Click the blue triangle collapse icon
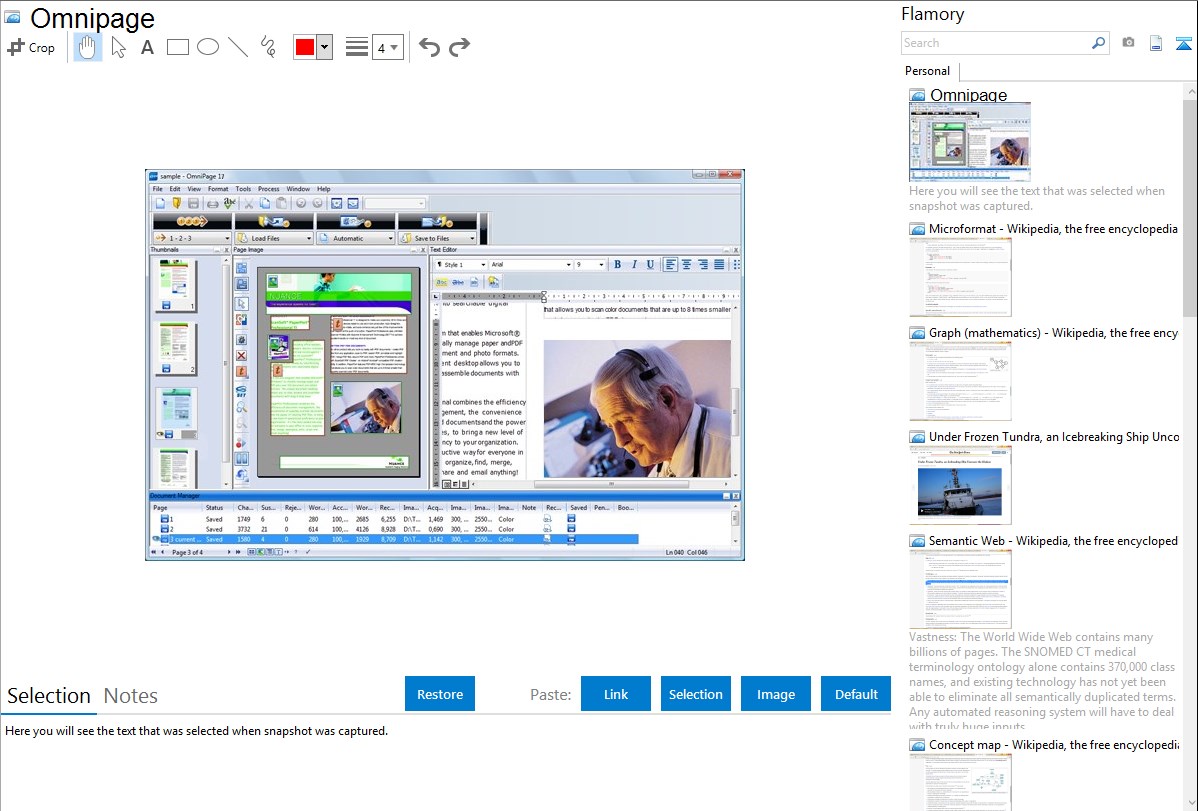 [x=1183, y=43]
